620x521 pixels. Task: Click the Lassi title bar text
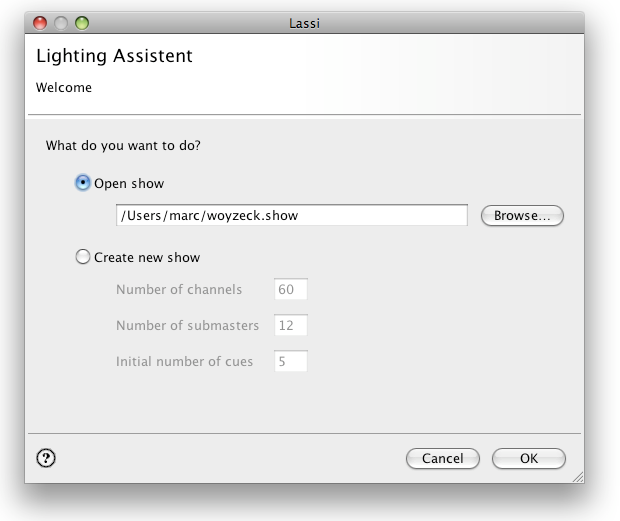point(304,23)
